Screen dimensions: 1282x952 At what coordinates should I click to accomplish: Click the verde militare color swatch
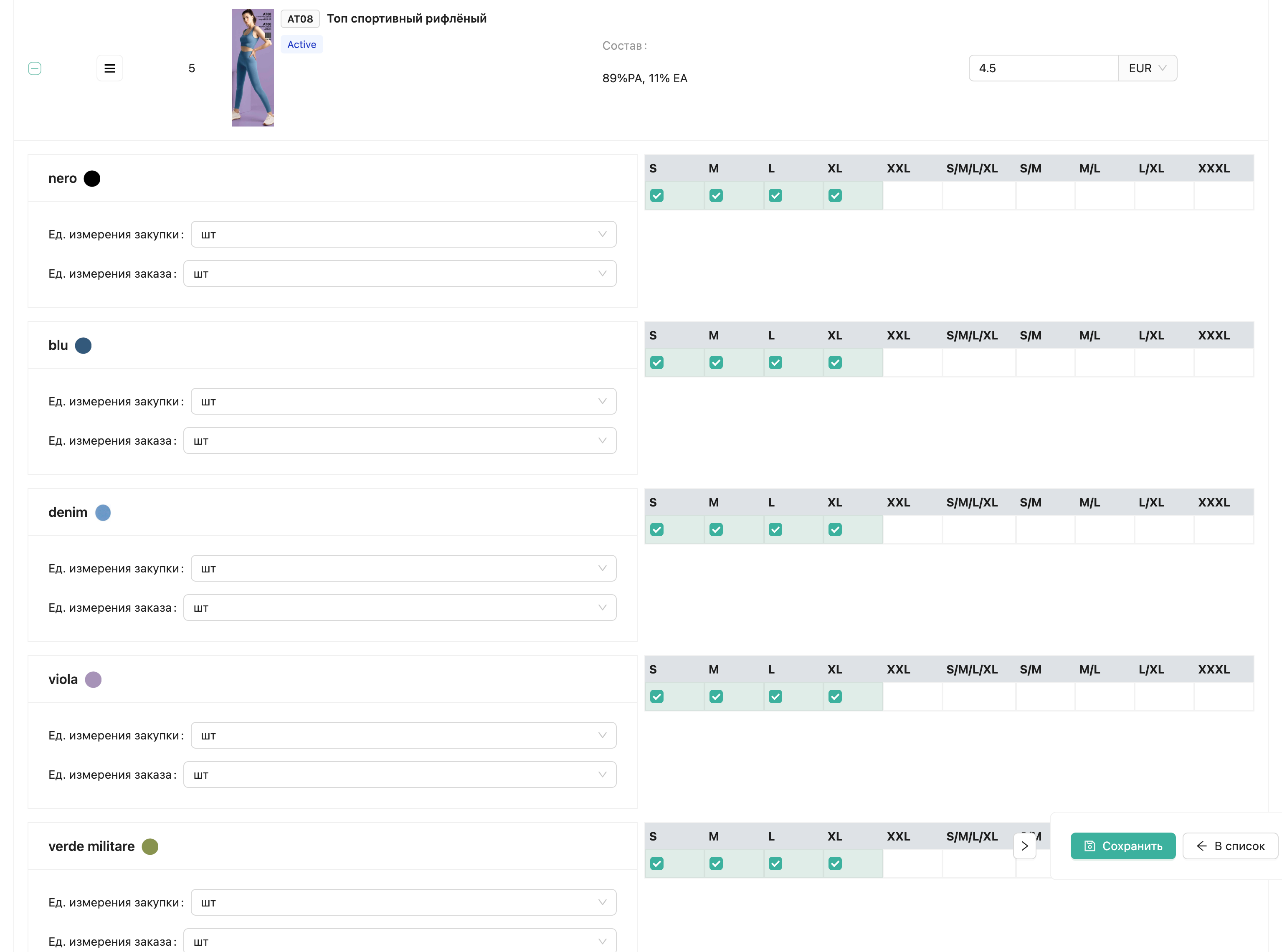coord(150,846)
